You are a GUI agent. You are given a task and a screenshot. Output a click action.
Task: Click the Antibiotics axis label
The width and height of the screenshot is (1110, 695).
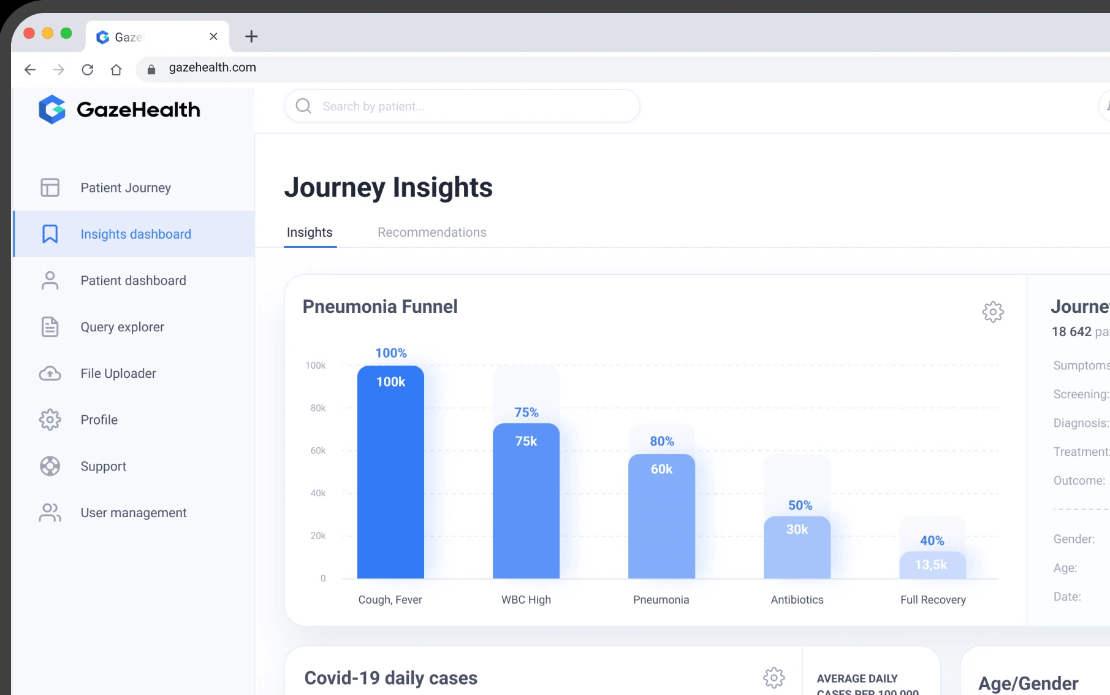[797, 599]
